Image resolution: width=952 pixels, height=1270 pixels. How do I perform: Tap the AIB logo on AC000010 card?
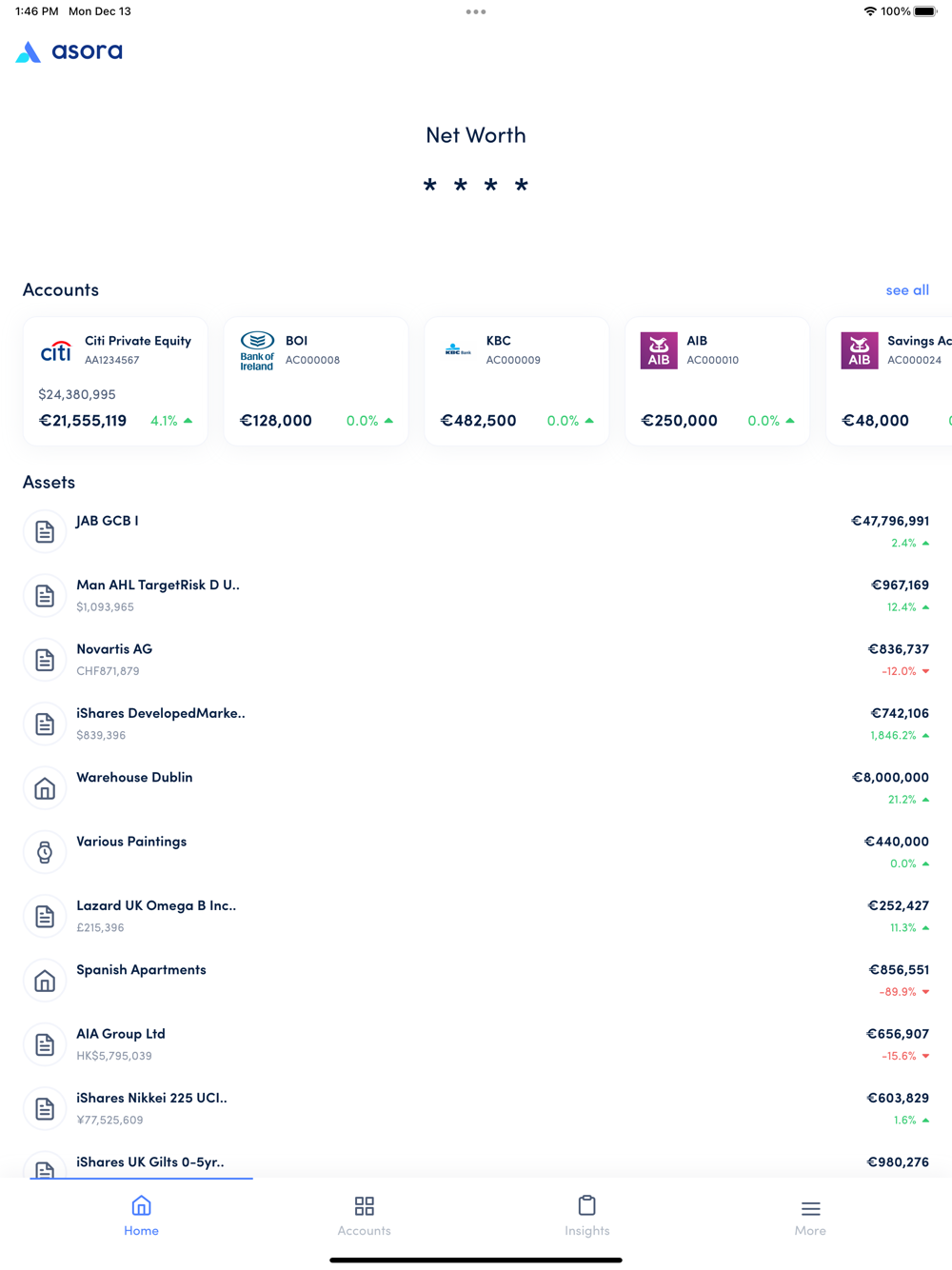click(659, 350)
